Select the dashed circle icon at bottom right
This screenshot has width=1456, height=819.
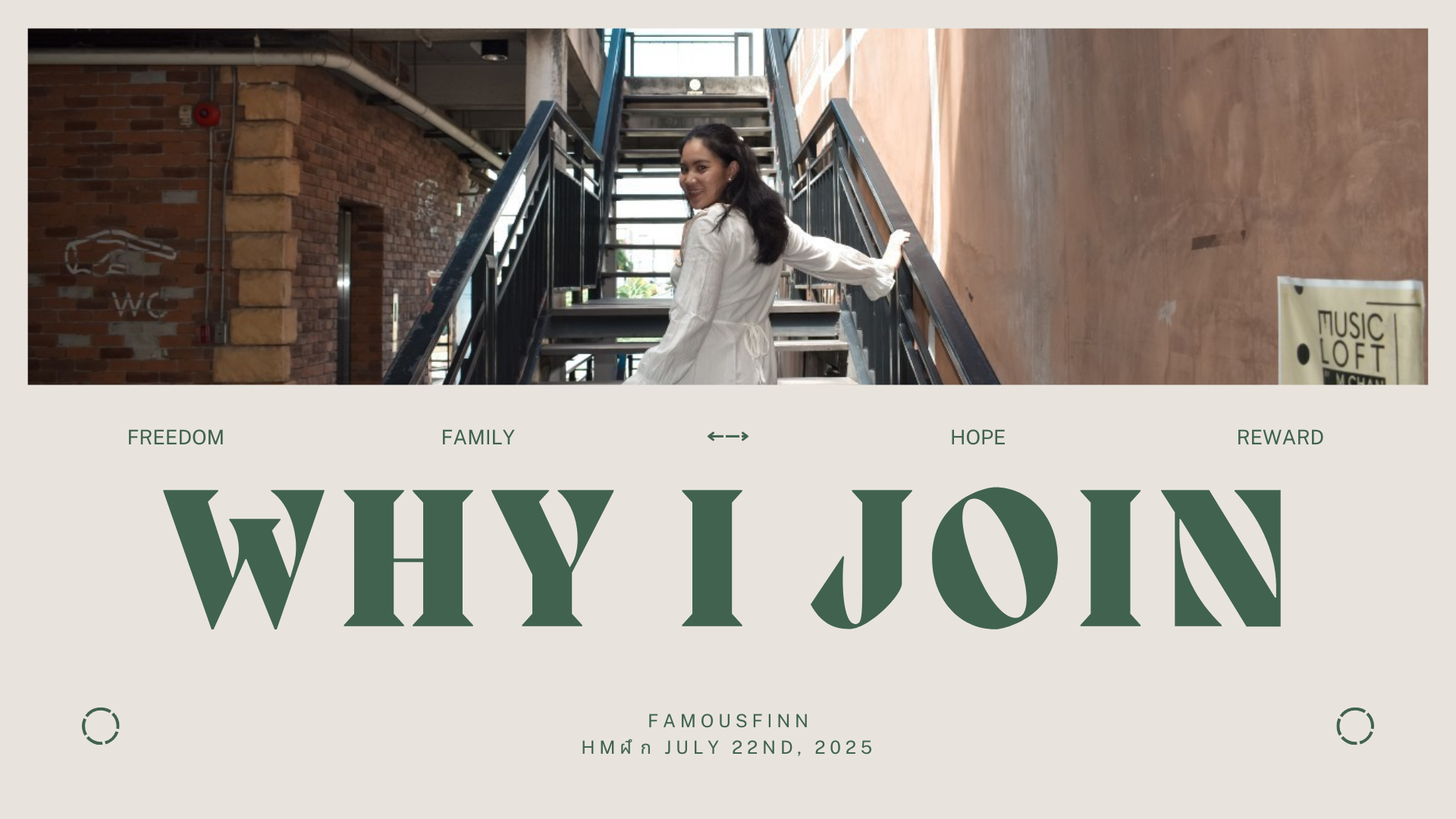point(1355,726)
